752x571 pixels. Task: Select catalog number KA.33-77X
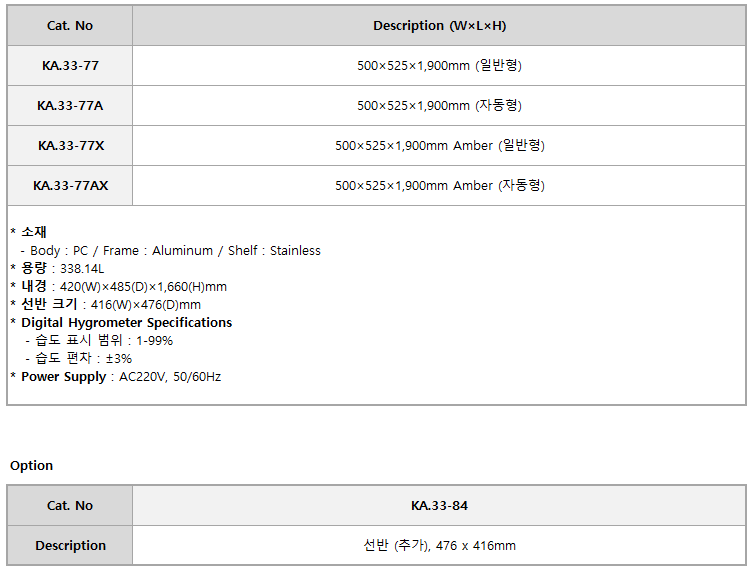click(70, 146)
